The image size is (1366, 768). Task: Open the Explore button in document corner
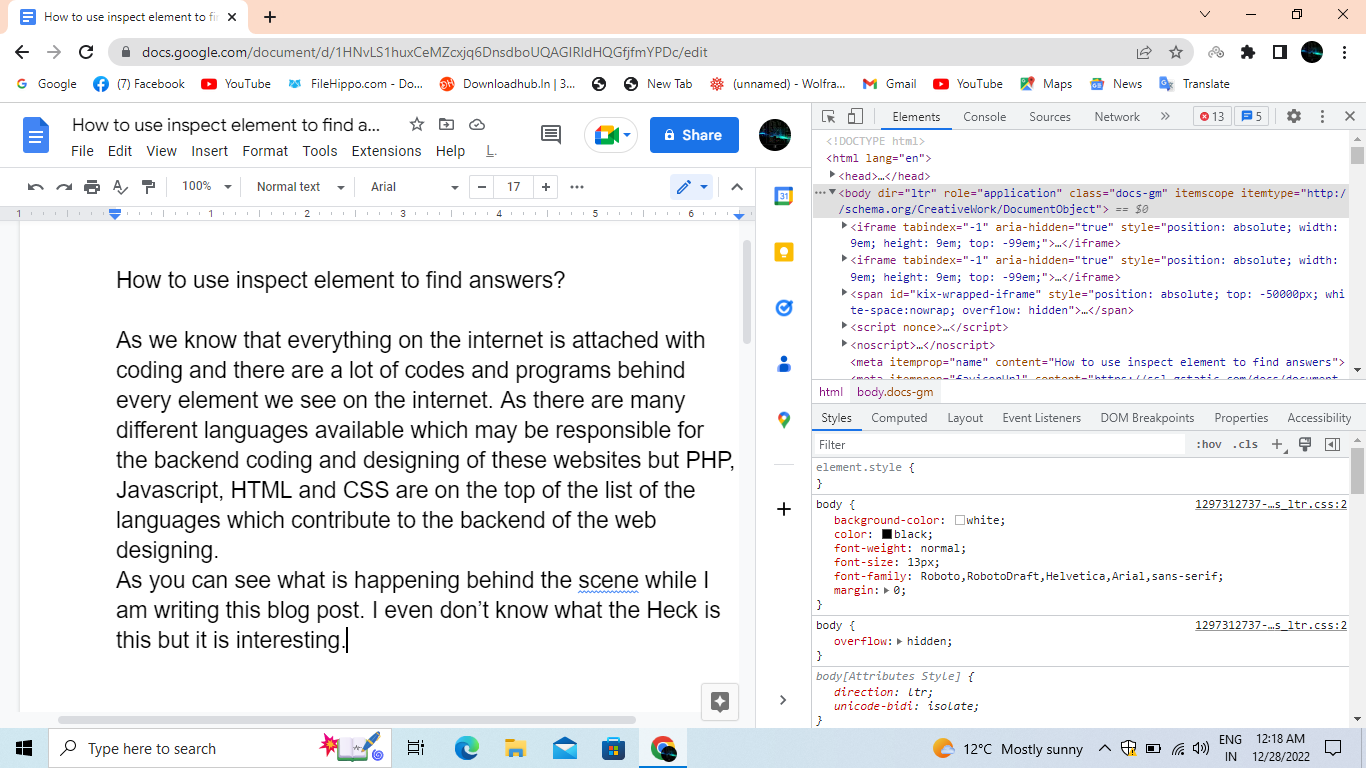(719, 701)
